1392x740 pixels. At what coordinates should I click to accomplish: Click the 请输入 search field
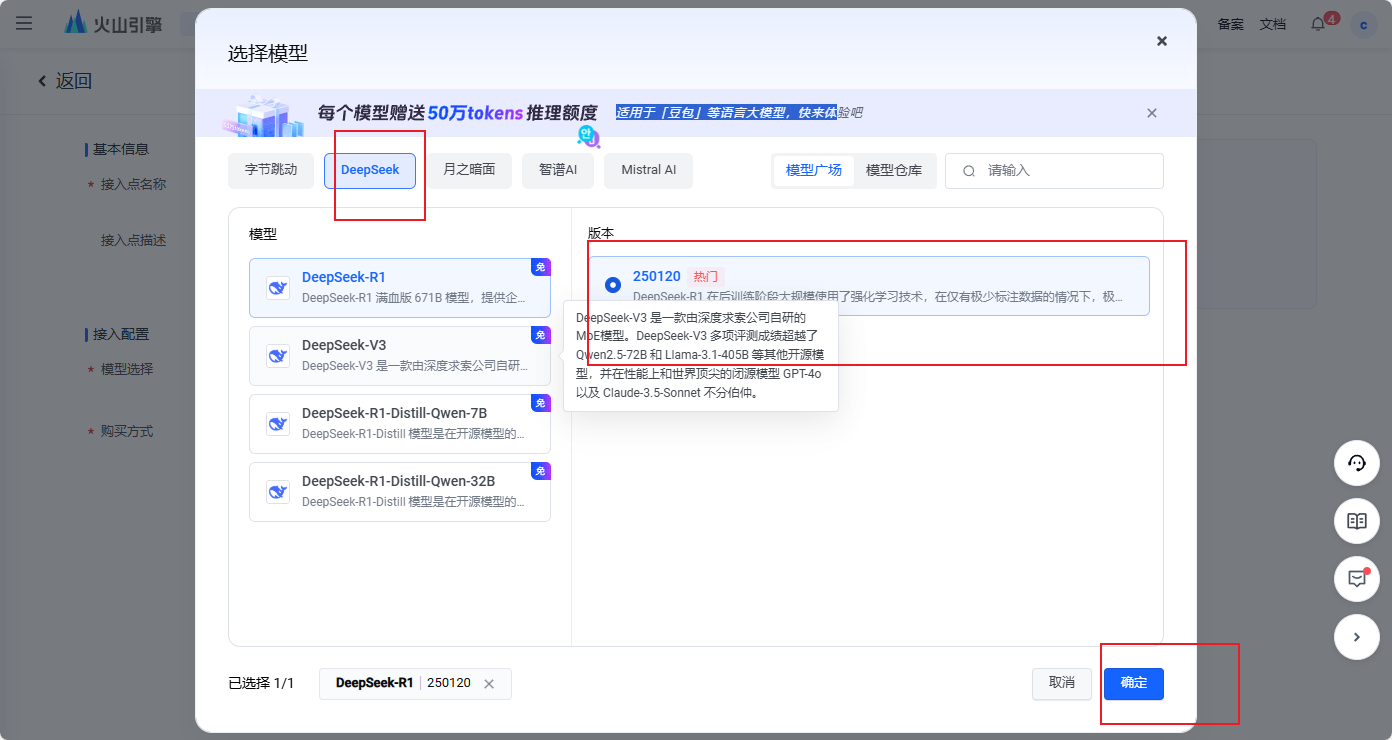1054,171
